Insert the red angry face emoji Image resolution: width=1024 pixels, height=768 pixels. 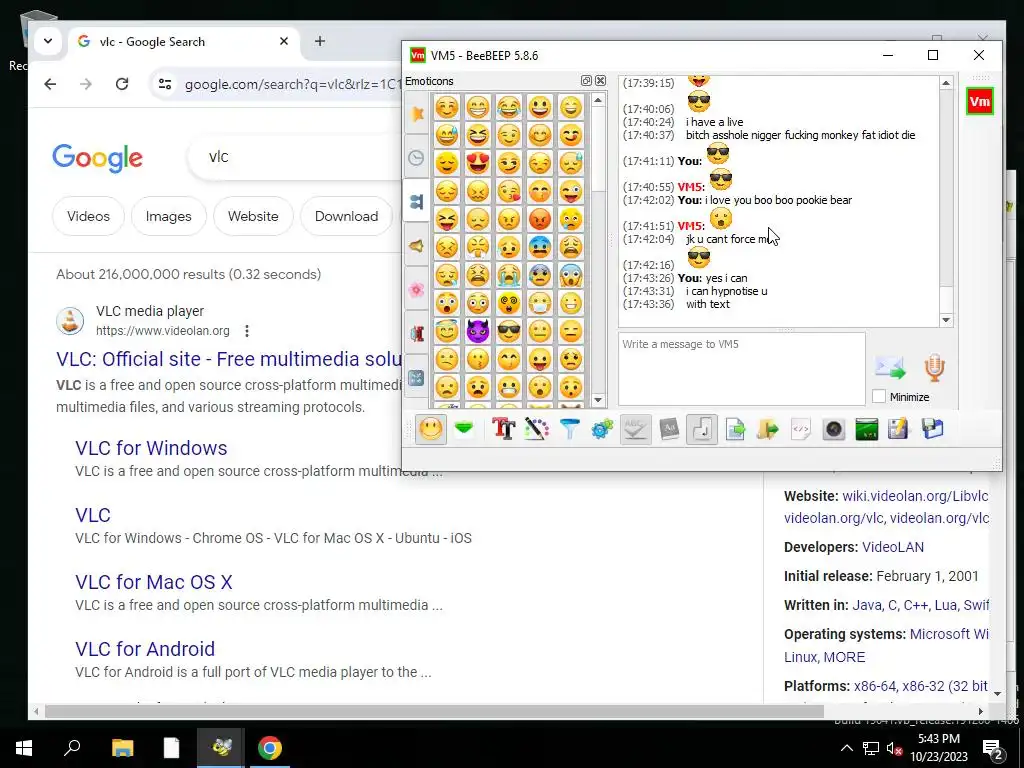tap(540, 219)
